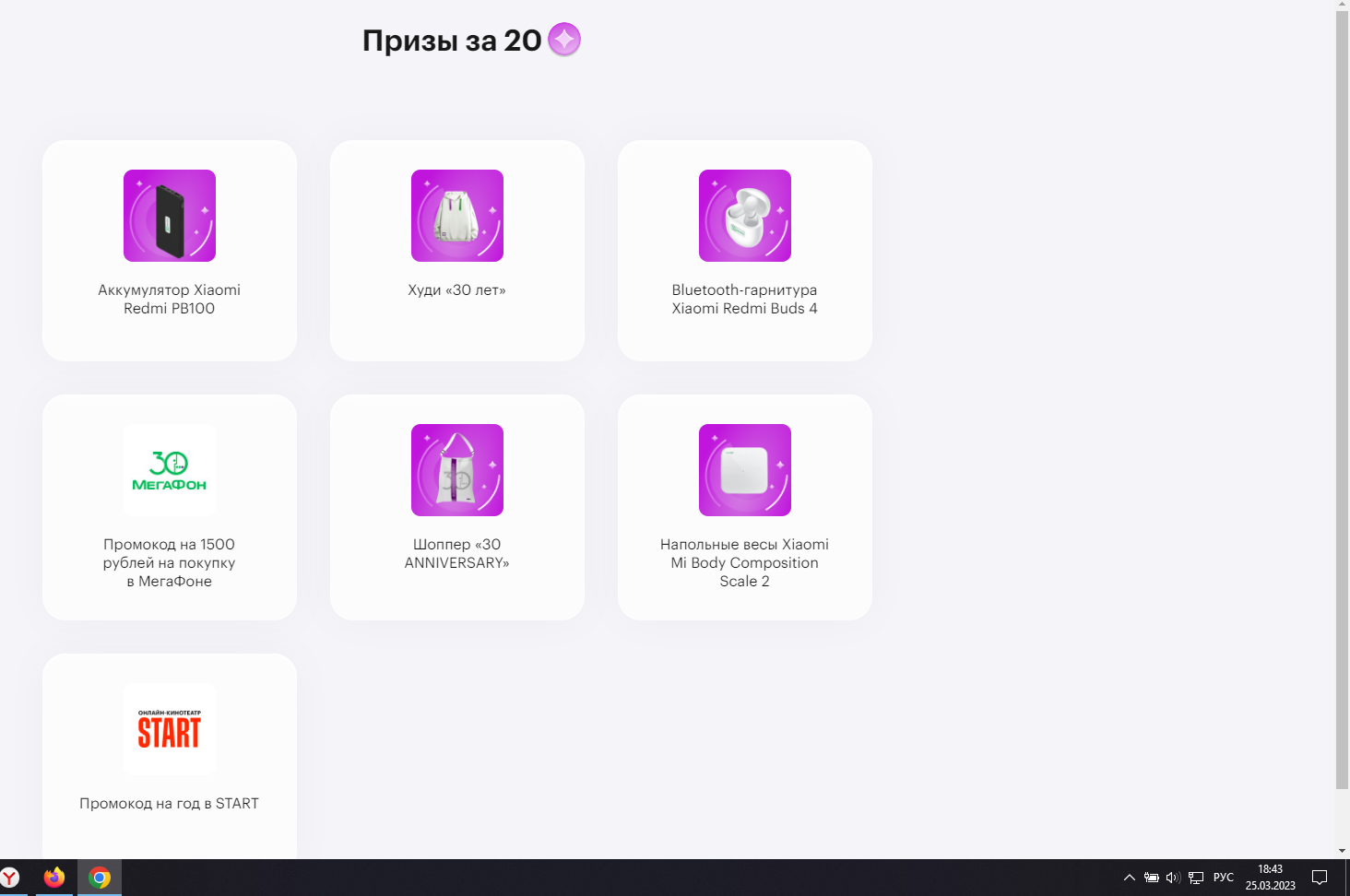Click the «Призы за 20» heading text

coord(452,41)
